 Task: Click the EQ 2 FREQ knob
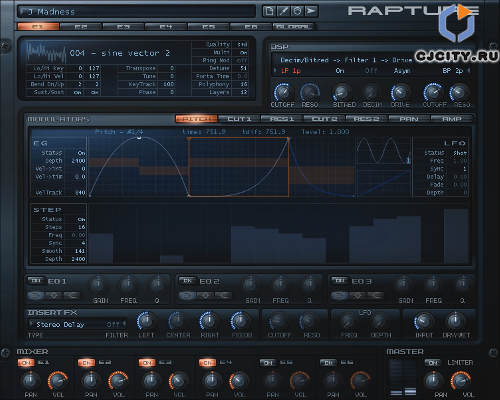click(x=279, y=284)
